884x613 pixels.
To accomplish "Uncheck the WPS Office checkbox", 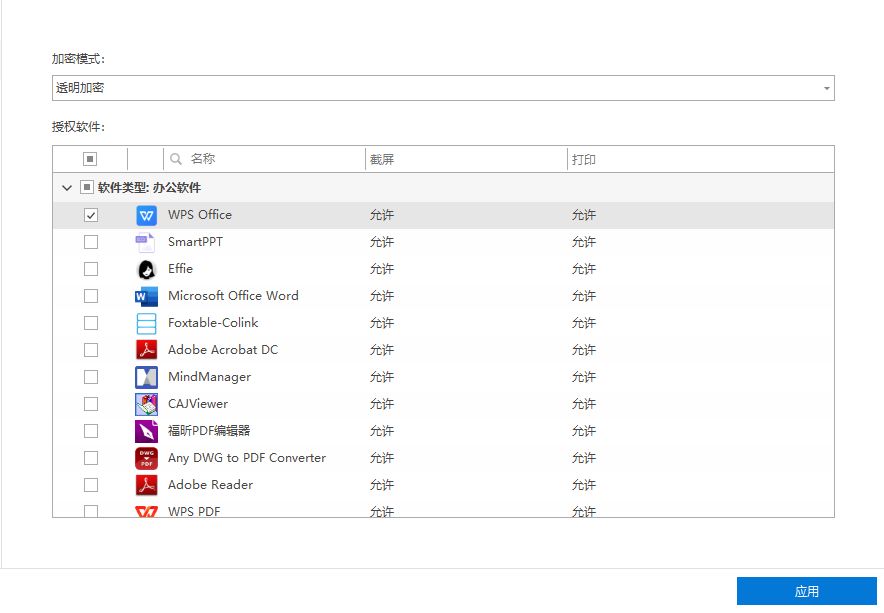I will 91,215.
